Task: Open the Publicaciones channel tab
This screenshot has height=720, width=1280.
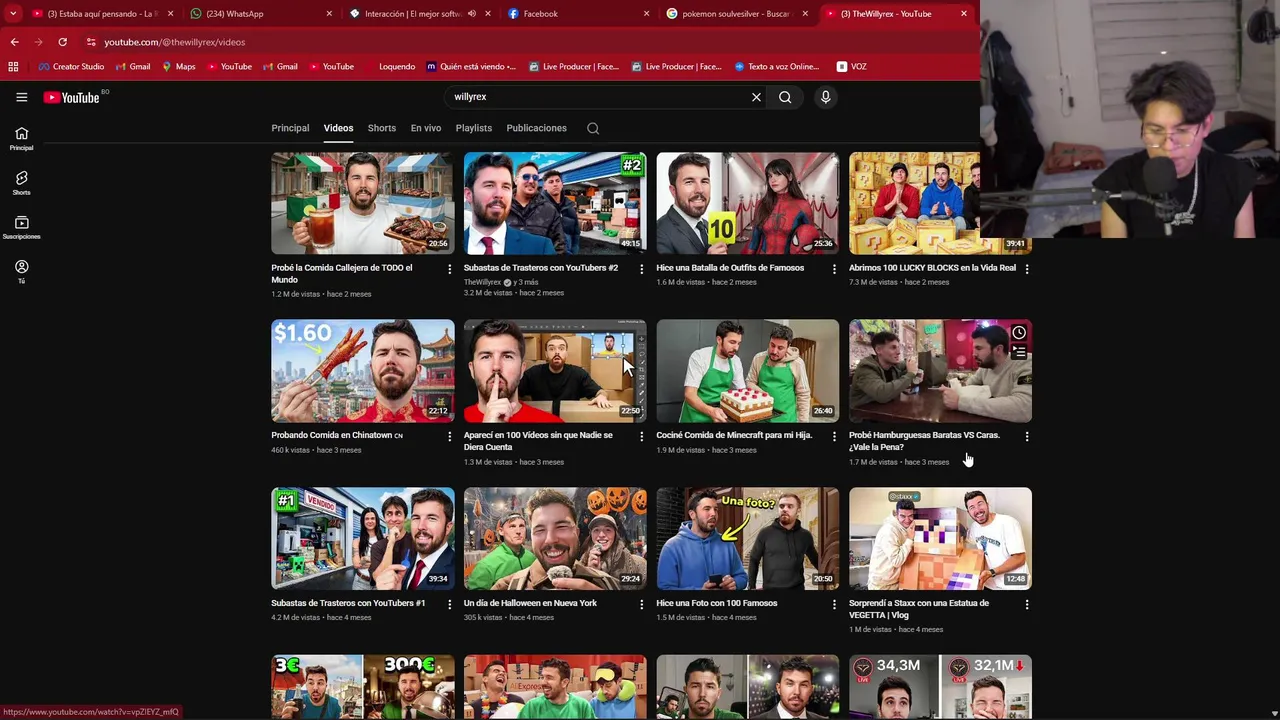Action: click(536, 128)
